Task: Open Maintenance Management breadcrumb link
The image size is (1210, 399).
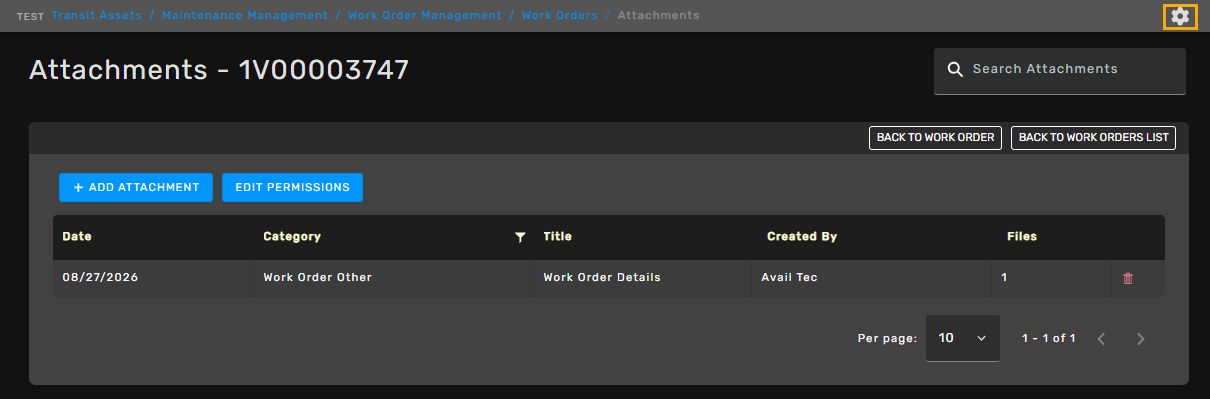Action: click(x=245, y=15)
